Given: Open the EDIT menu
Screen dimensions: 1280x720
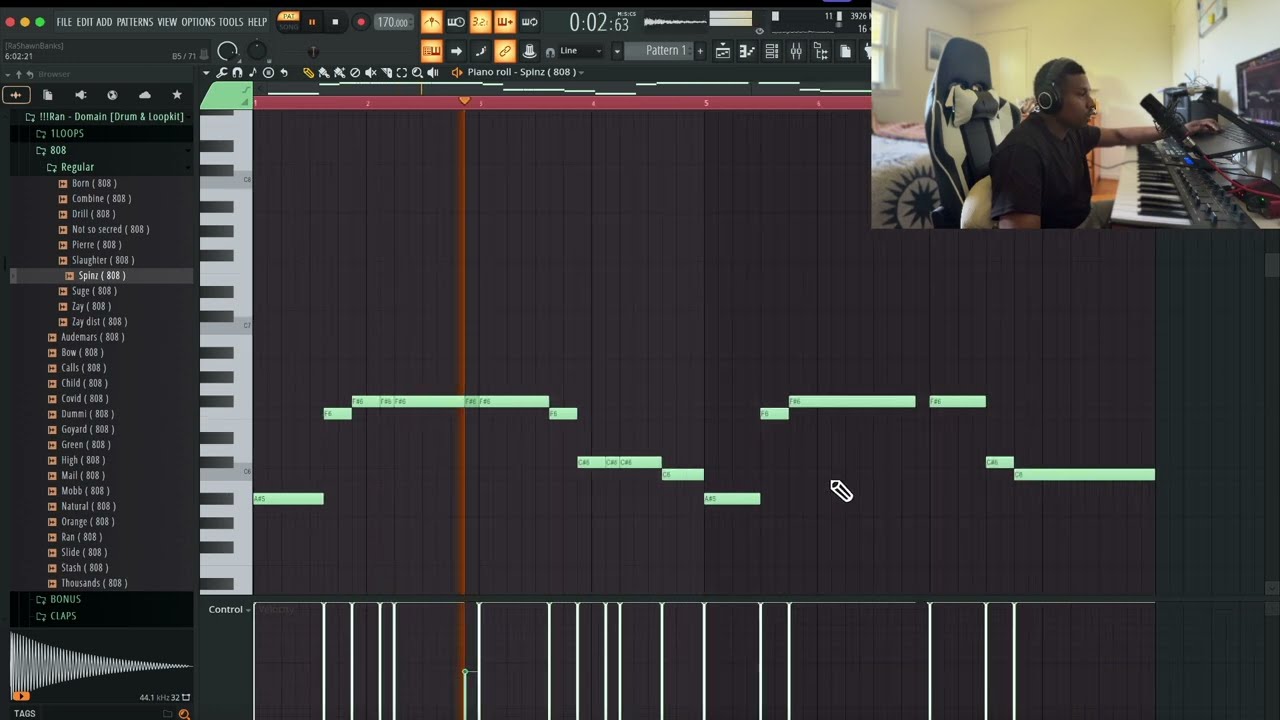Looking at the screenshot, I should (x=84, y=22).
